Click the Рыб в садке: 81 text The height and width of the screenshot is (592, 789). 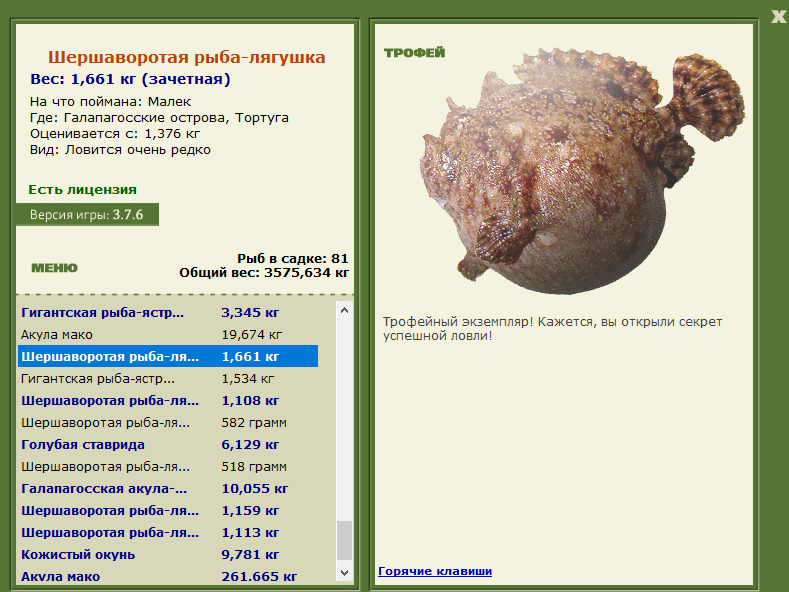click(293, 259)
